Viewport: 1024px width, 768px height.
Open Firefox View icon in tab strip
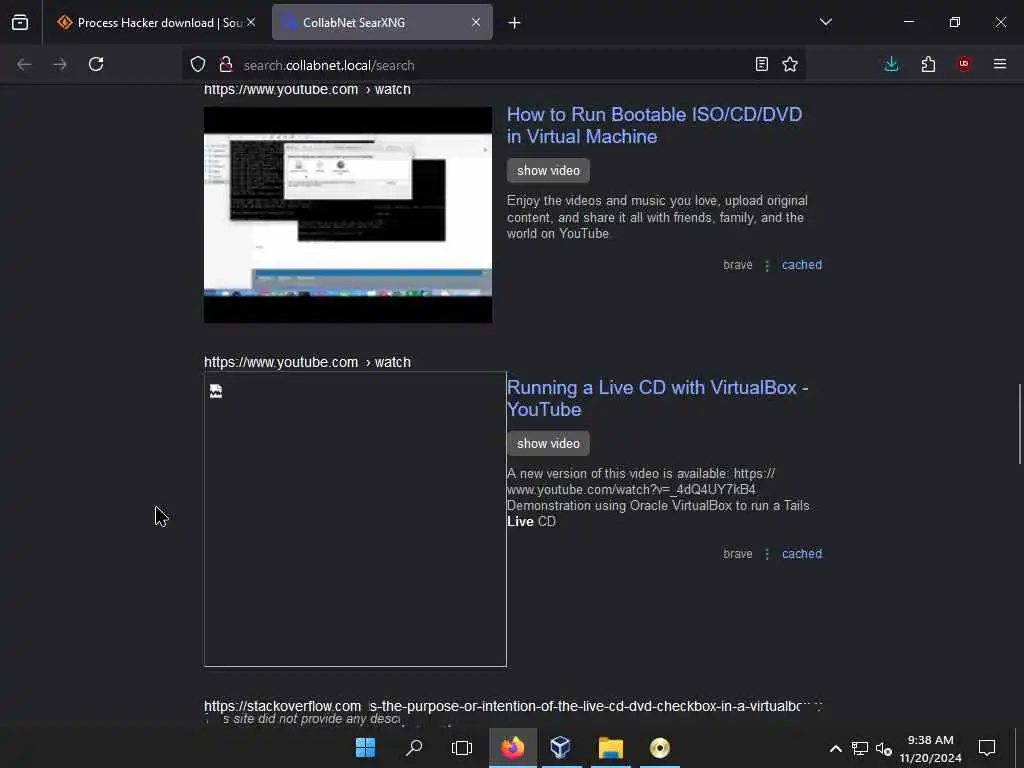pos(20,22)
